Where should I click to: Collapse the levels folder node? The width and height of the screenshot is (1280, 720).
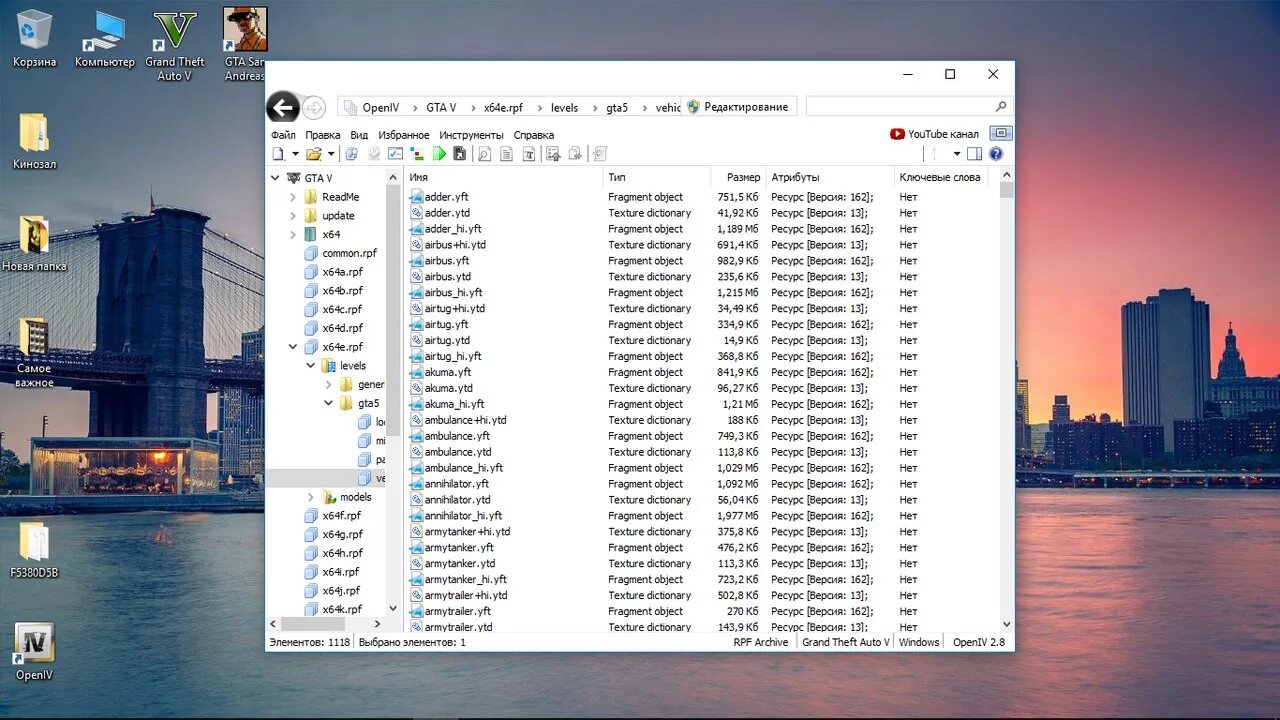coord(311,366)
